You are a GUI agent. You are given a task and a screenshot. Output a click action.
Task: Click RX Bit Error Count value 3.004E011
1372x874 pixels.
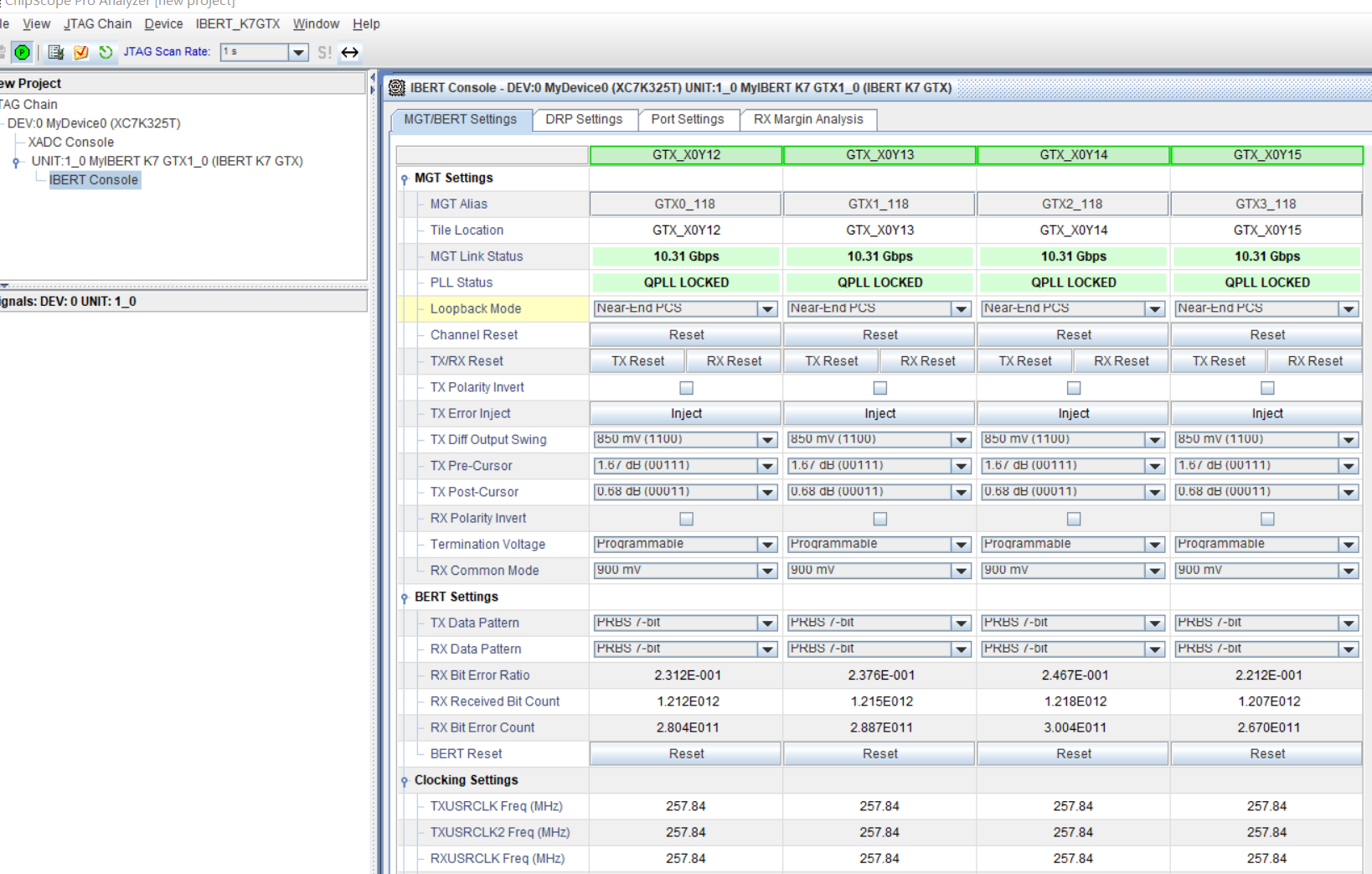[x=1075, y=728]
